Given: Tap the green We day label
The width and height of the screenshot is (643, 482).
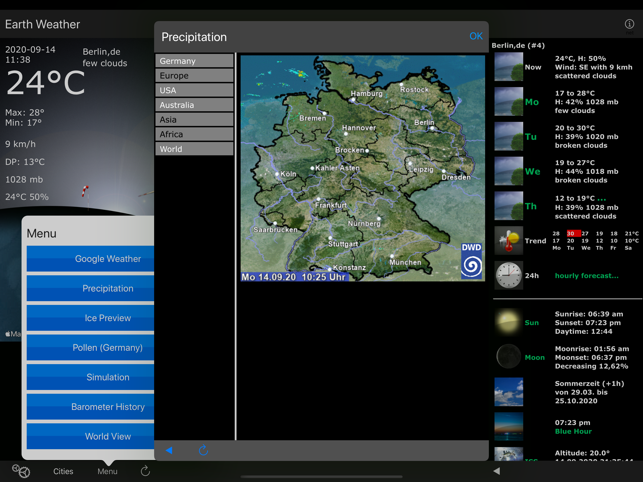Looking at the screenshot, I should (532, 171).
